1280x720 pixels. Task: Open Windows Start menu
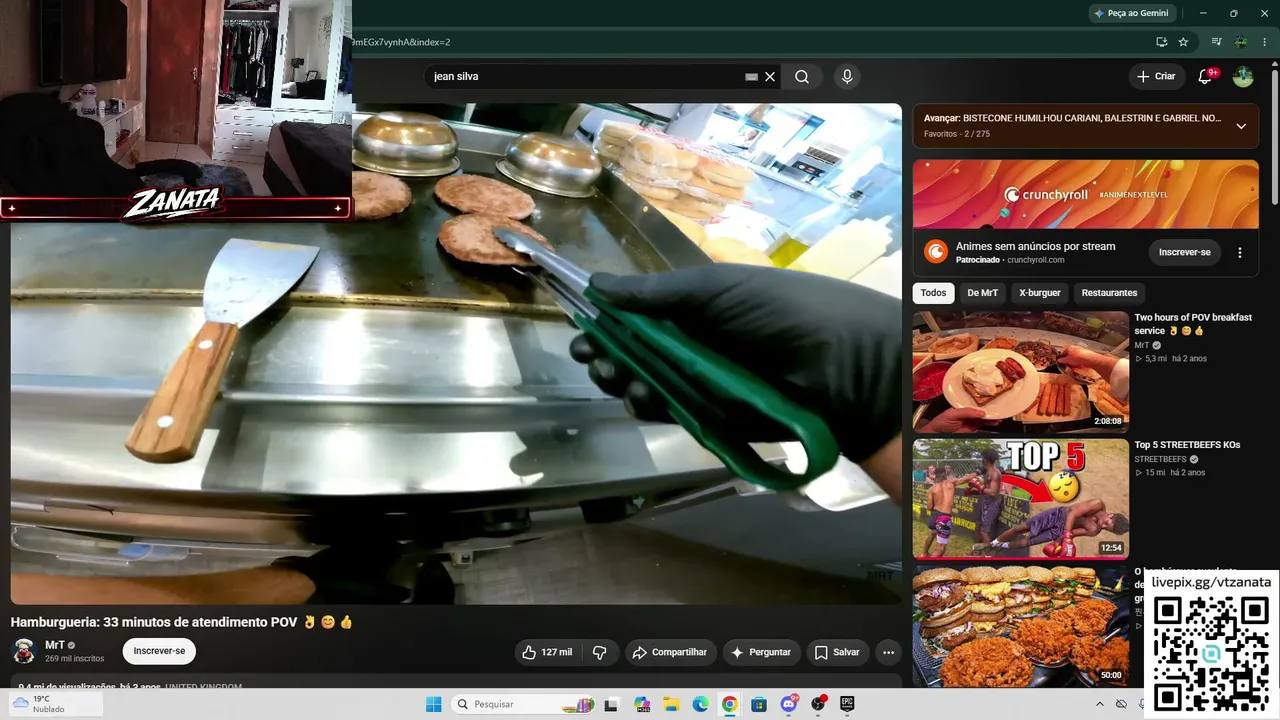tap(433, 704)
